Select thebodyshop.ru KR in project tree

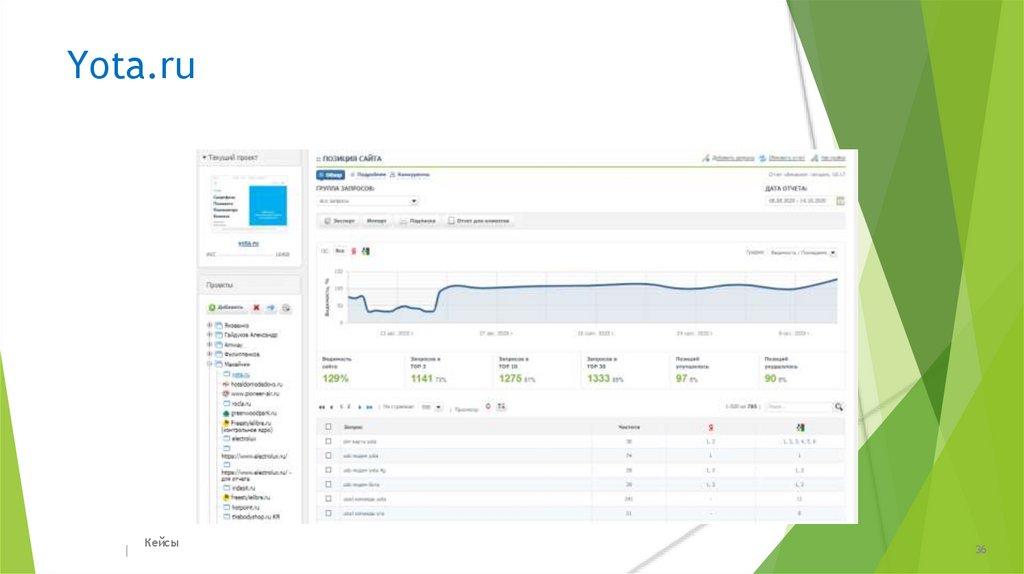(x=256, y=517)
